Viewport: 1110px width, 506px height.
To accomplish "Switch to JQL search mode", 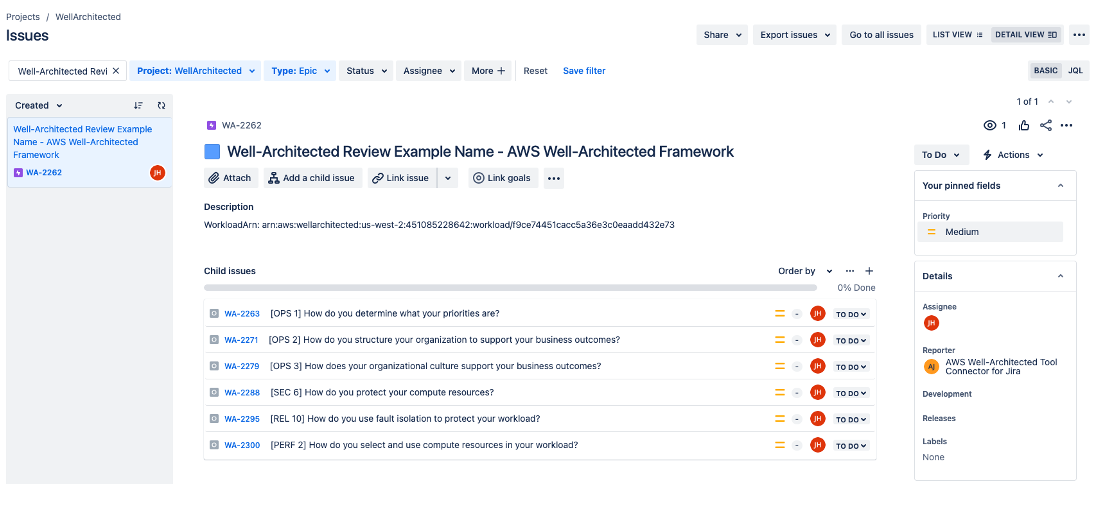I will (1075, 71).
